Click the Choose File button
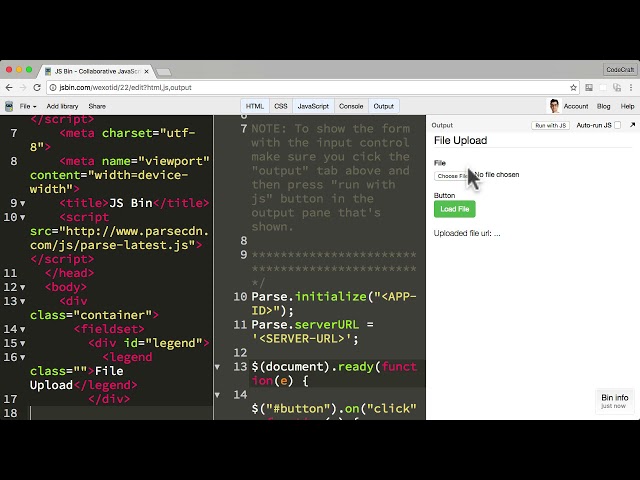Image resolution: width=640 pixels, height=480 pixels. tap(452, 176)
